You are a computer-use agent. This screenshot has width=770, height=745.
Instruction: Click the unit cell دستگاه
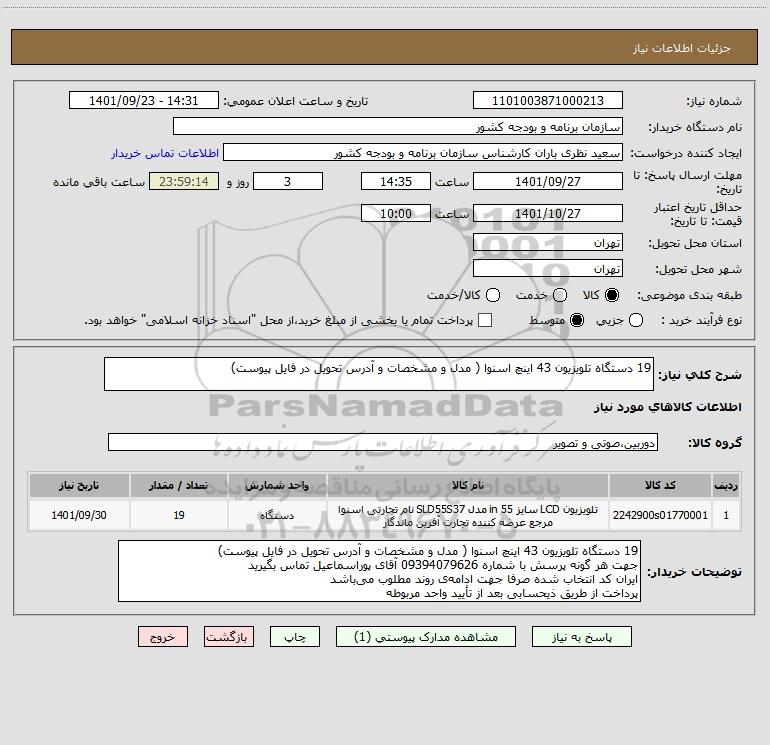277,515
